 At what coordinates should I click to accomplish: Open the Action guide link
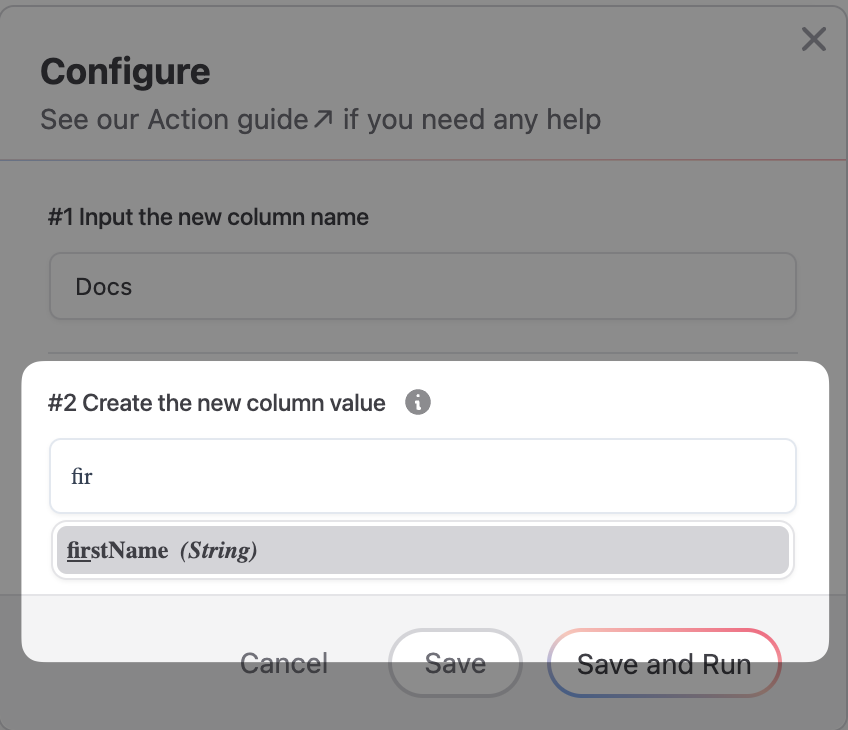click(228, 120)
